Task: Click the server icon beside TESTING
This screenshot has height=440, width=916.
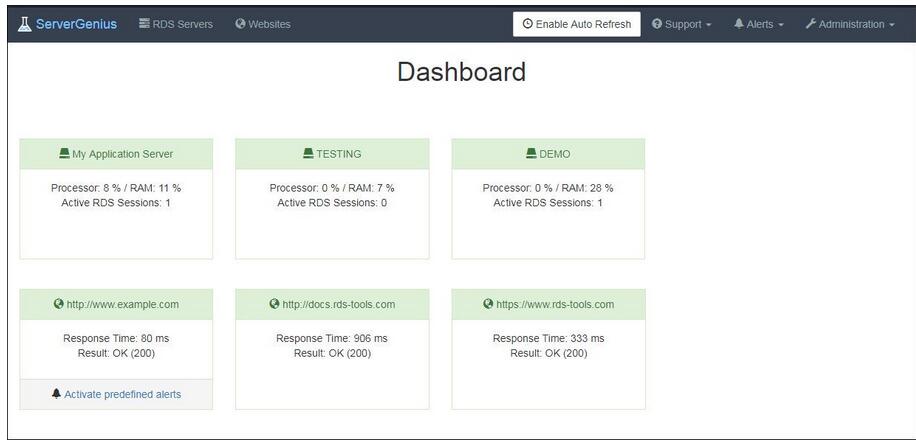Action: pos(308,154)
